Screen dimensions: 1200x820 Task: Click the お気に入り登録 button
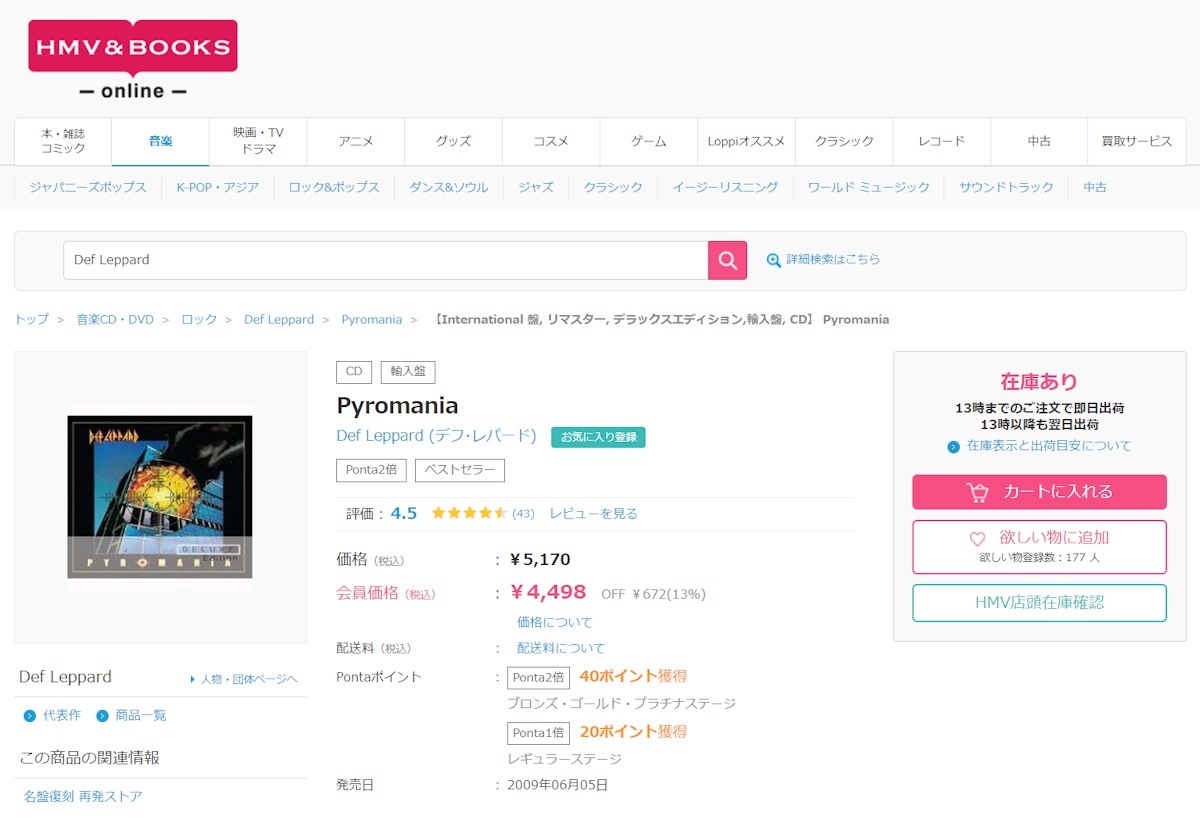pos(598,437)
